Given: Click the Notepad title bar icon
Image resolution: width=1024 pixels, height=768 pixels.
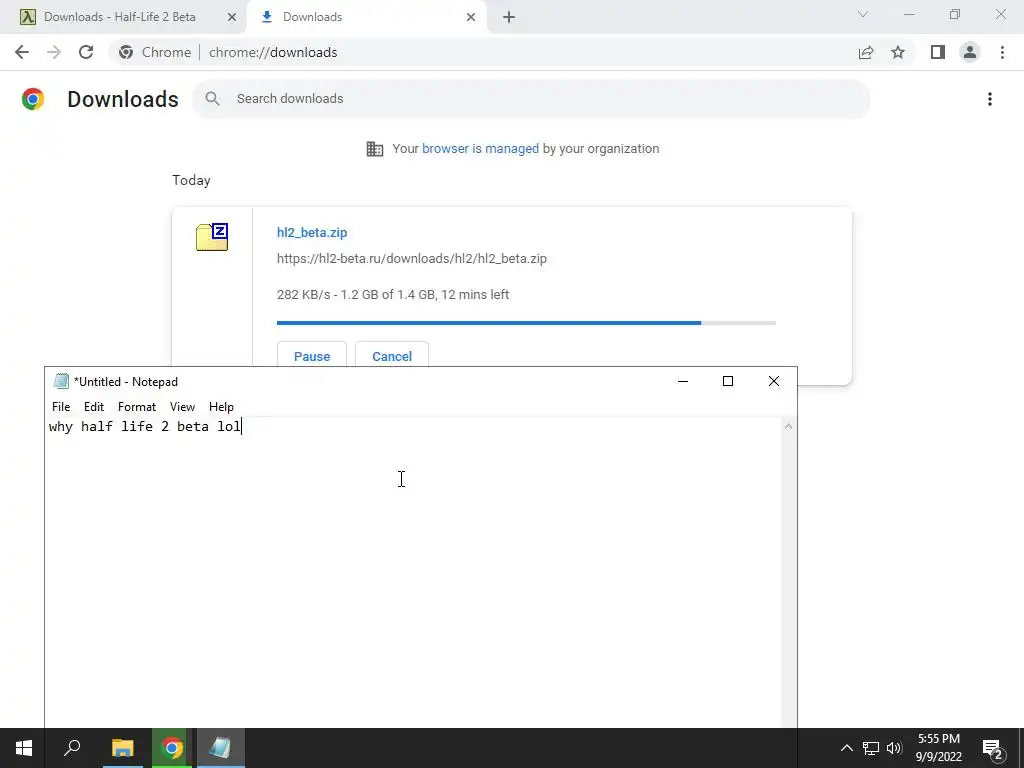Looking at the screenshot, I should [61, 381].
